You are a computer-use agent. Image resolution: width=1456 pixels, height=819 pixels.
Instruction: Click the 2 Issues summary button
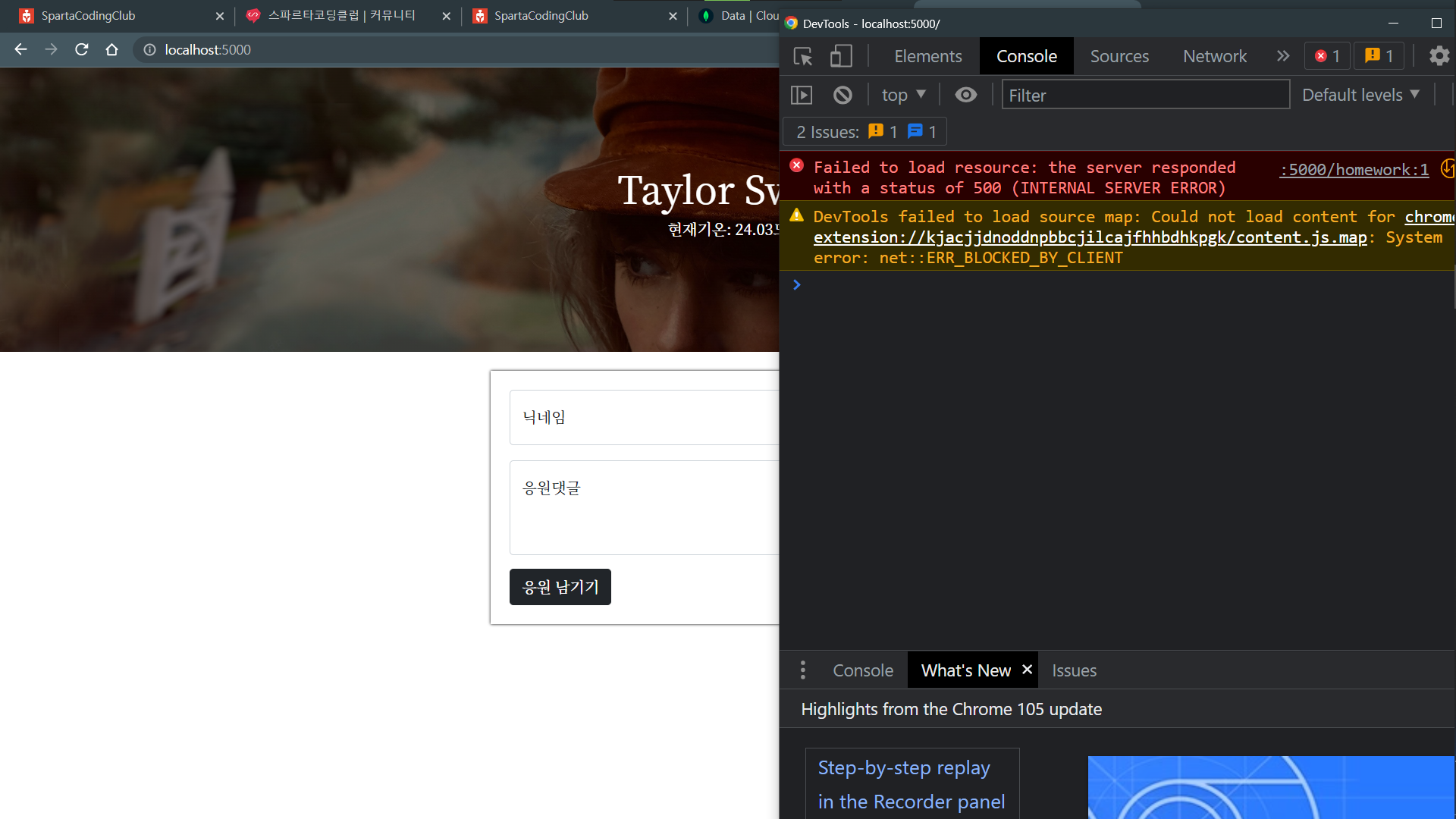click(x=864, y=132)
